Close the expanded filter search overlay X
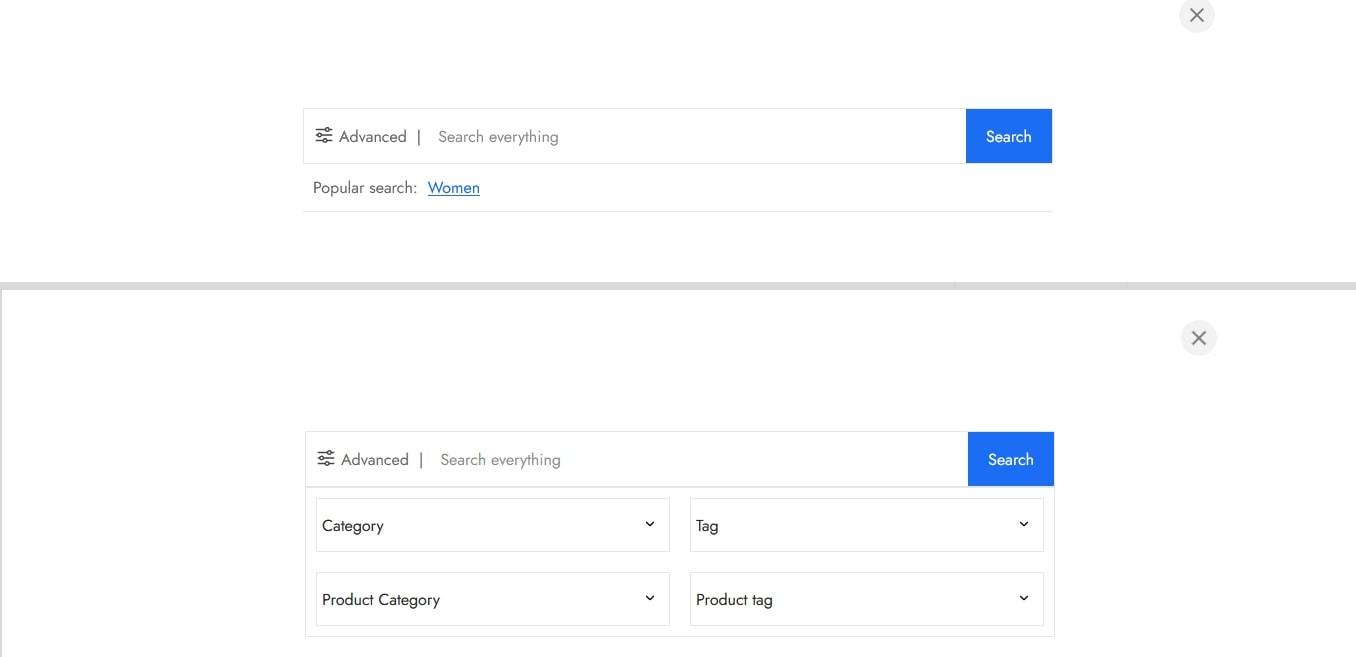 point(1198,338)
